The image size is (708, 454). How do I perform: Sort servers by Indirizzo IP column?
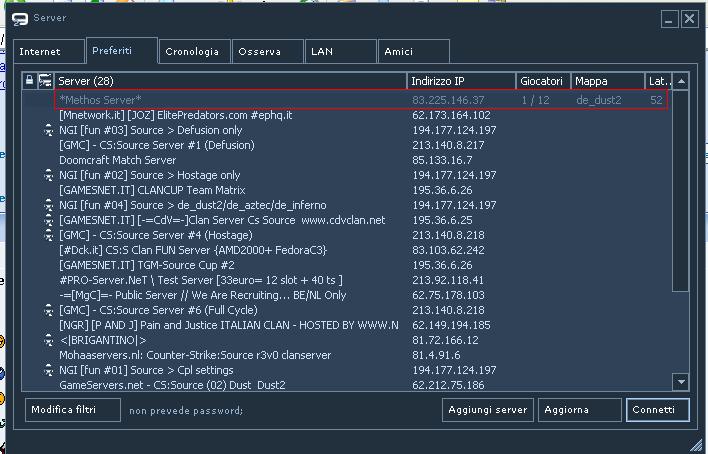point(461,81)
